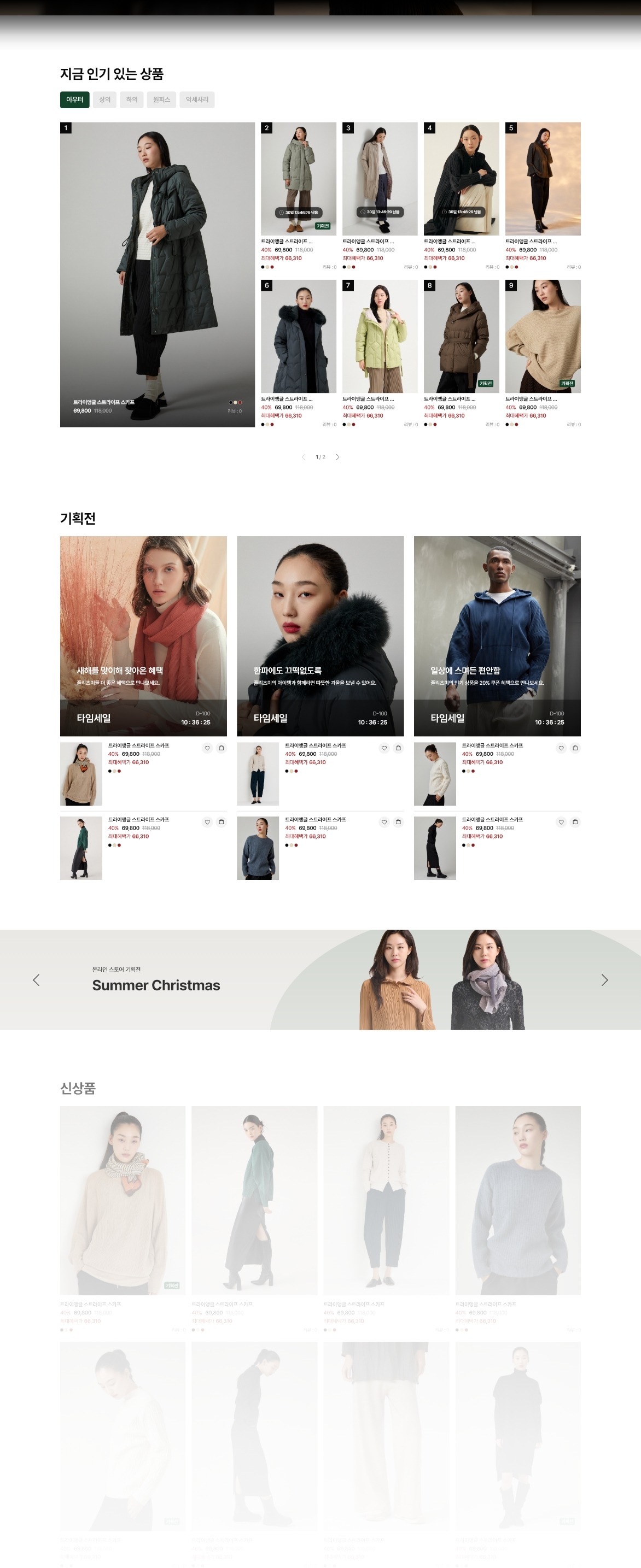Go to previous page of popular products
This screenshot has height=1568, width=641.
click(304, 457)
